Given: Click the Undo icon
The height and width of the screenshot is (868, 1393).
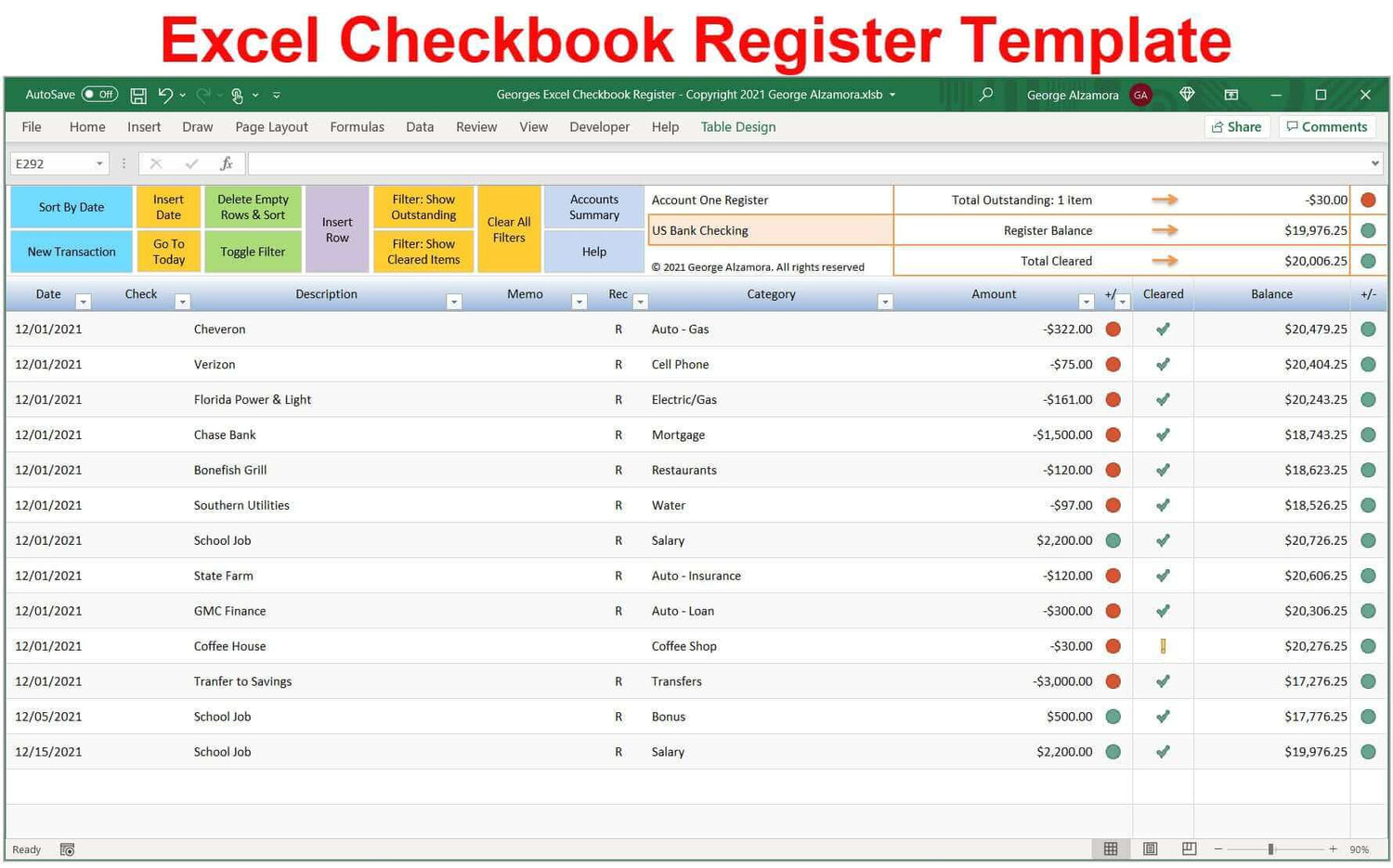Looking at the screenshot, I should [x=163, y=95].
